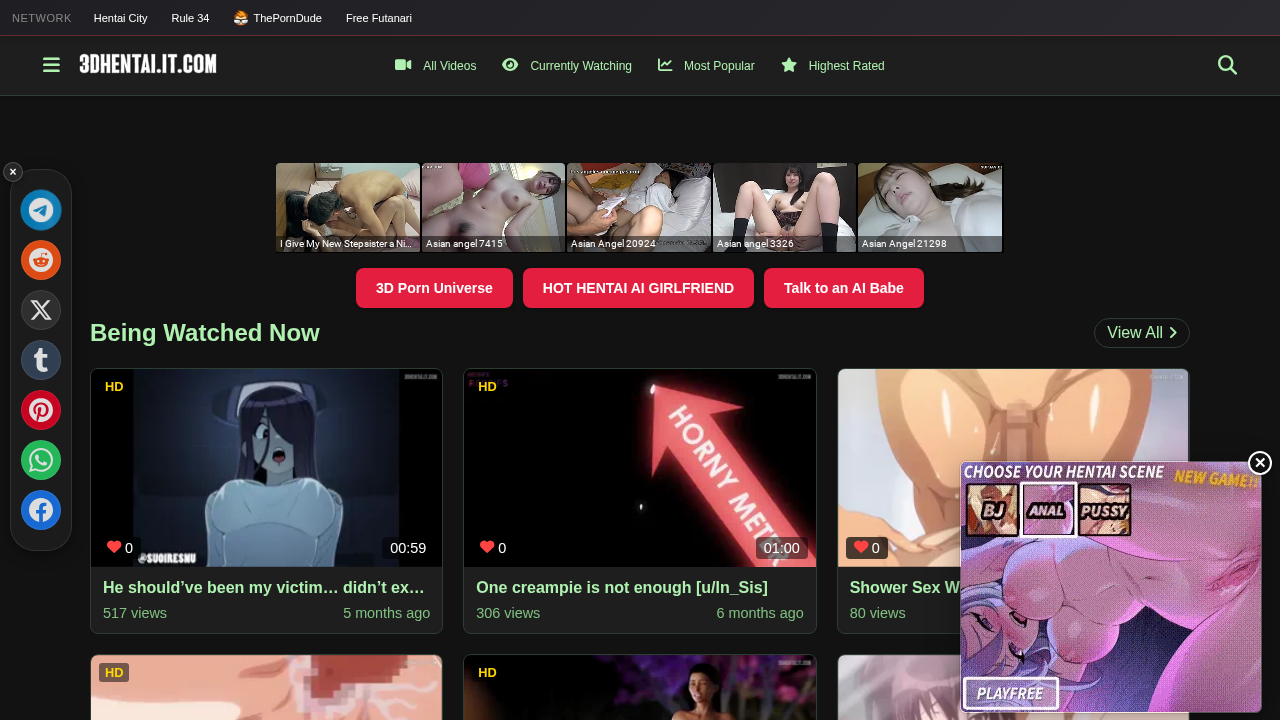Click the 3D Porn Universe button
The width and height of the screenshot is (1280, 720).
click(434, 288)
